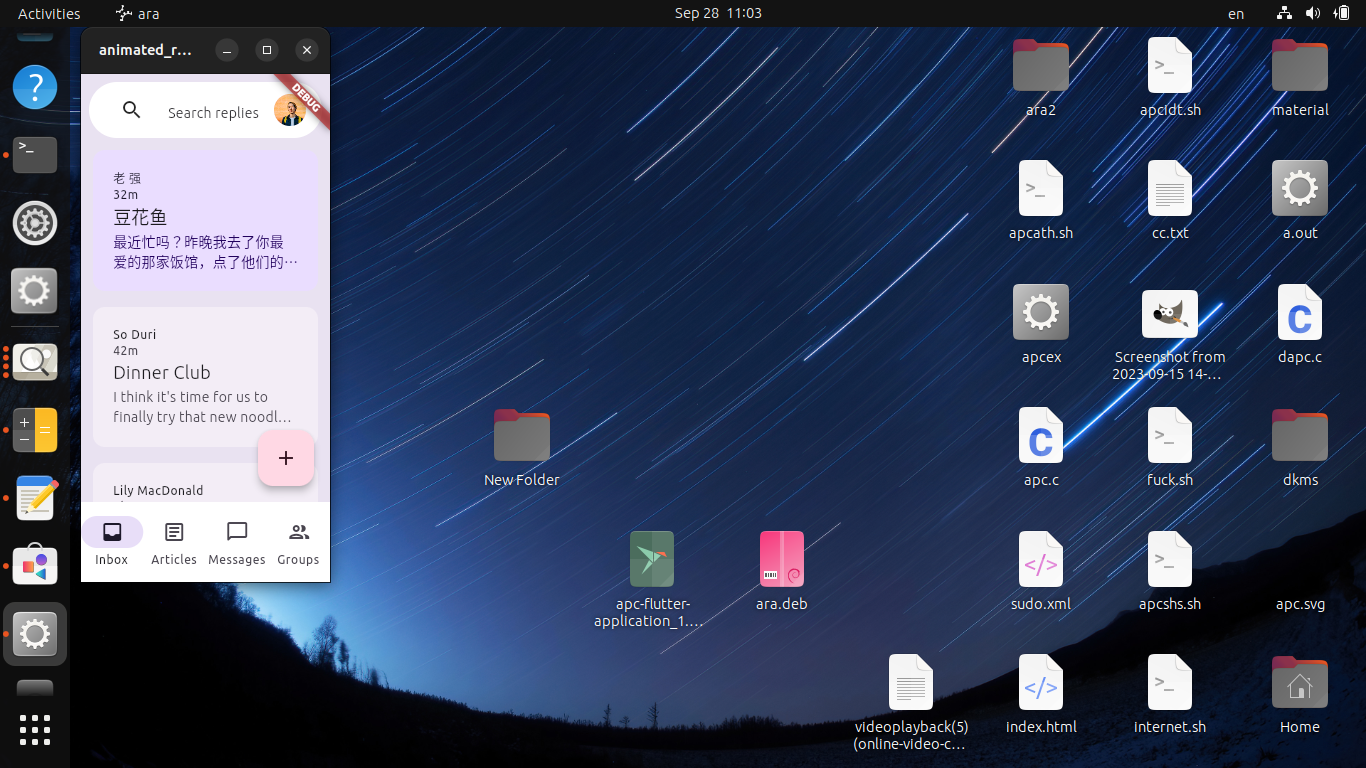
Task: Open Show Applications grid in dock
Action: (x=34, y=730)
